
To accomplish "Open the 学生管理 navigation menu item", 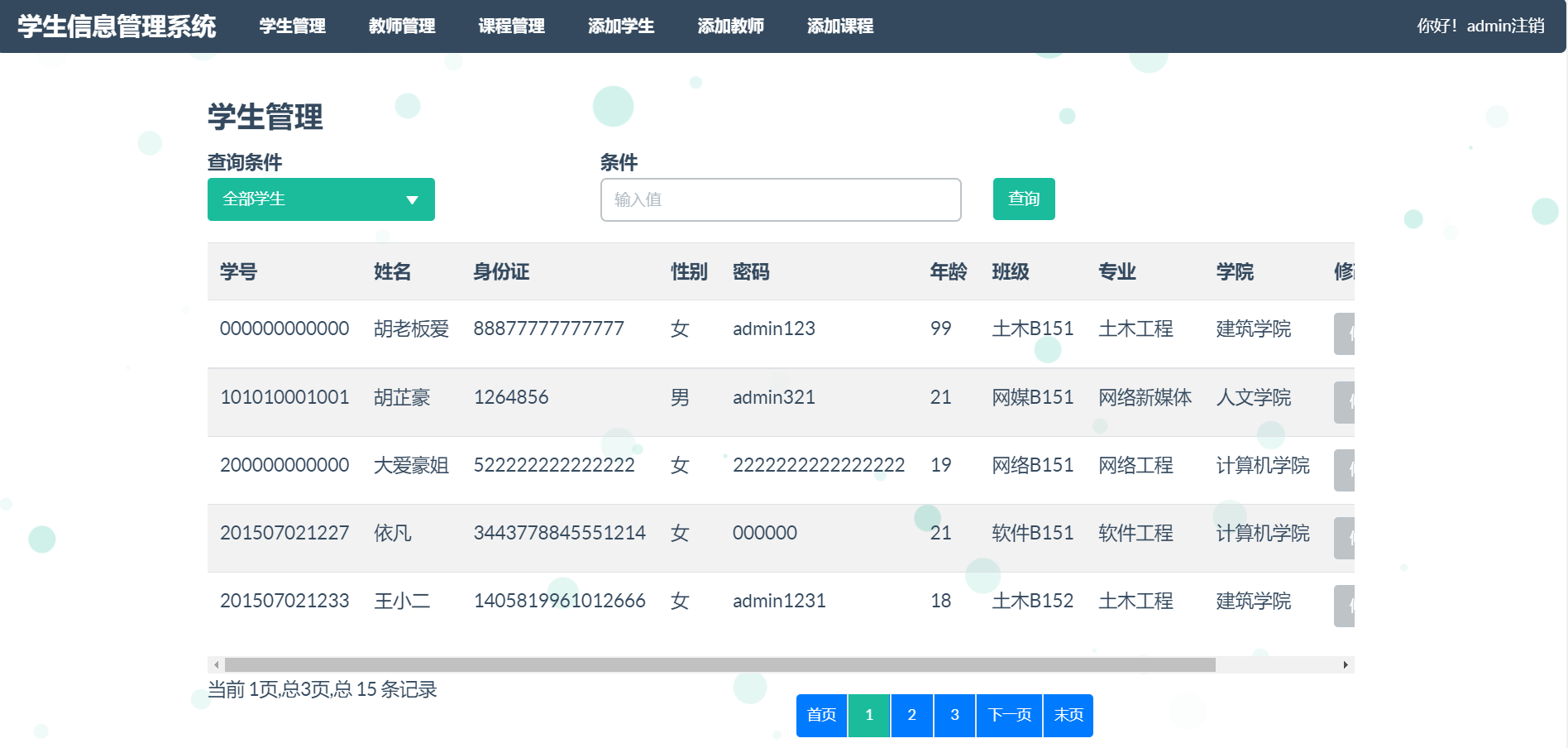I will coord(292,26).
